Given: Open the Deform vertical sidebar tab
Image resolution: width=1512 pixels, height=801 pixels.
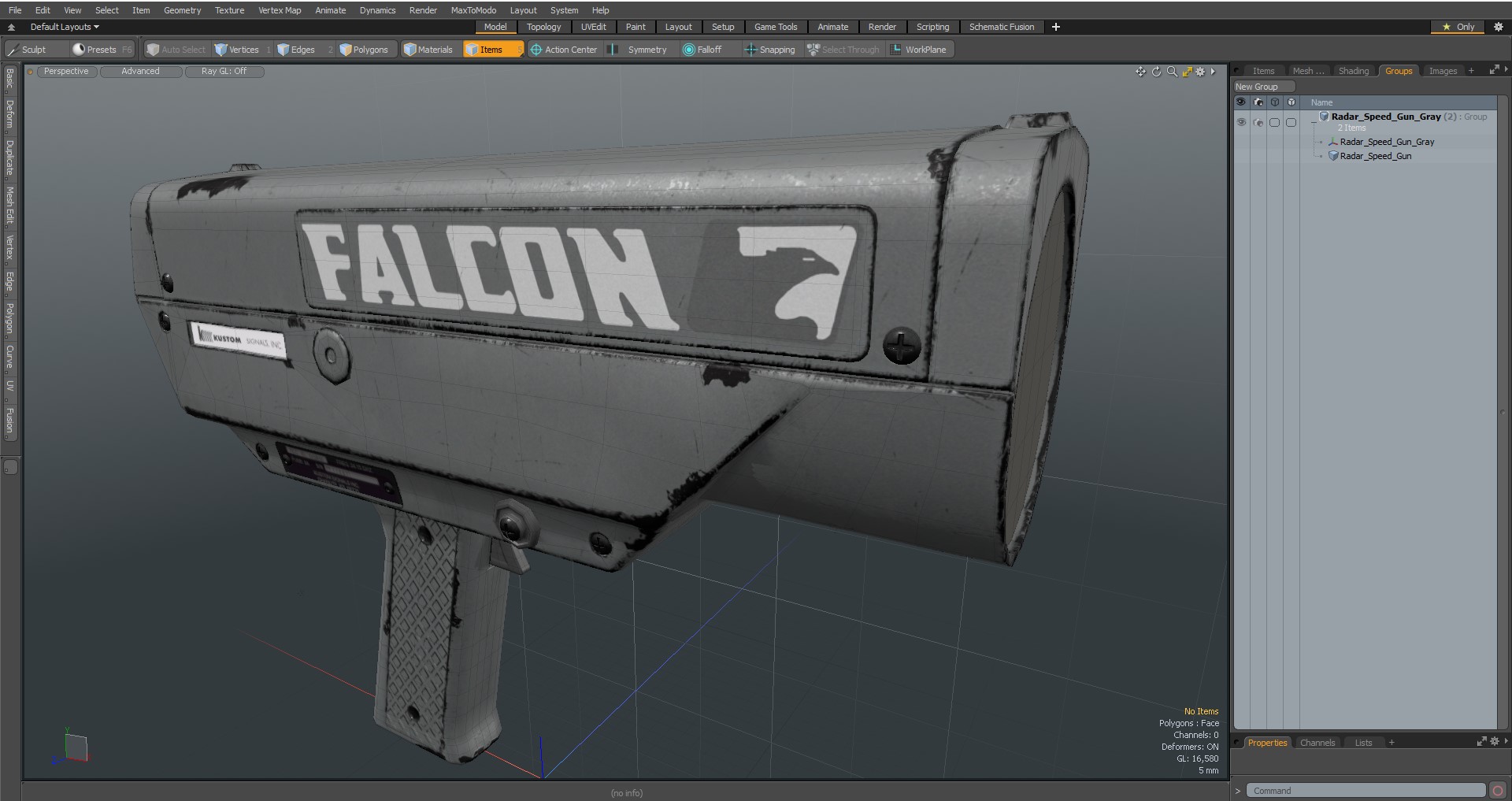Looking at the screenshot, I should coord(10,115).
